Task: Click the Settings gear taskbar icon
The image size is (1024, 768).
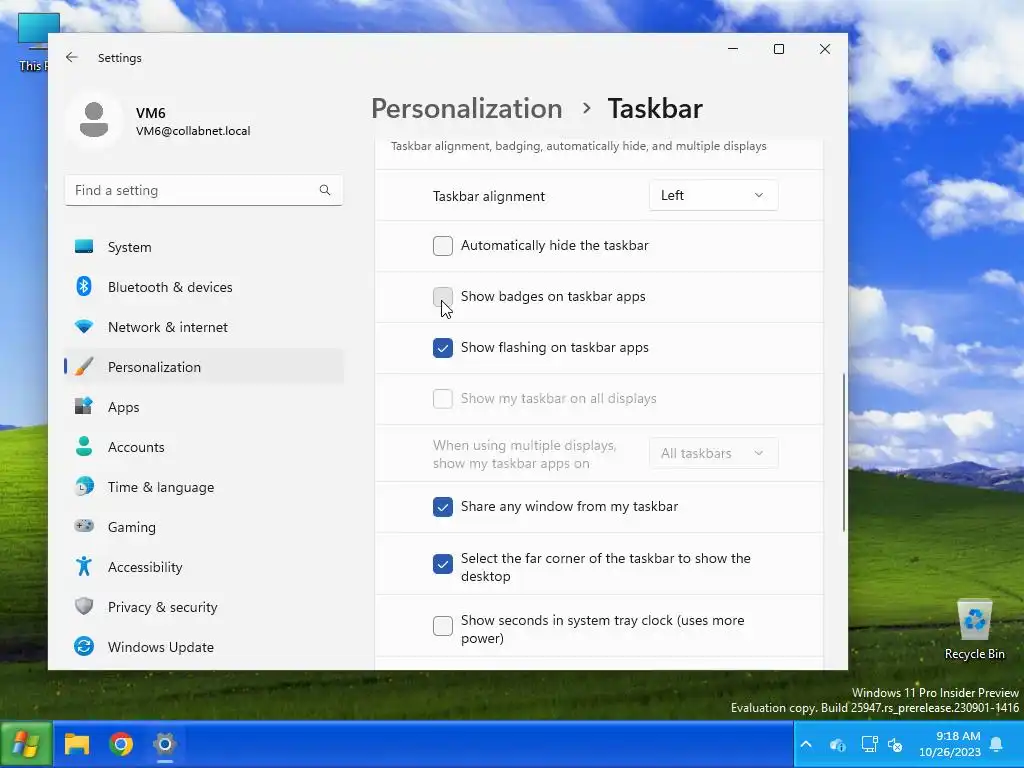Action: 165,744
